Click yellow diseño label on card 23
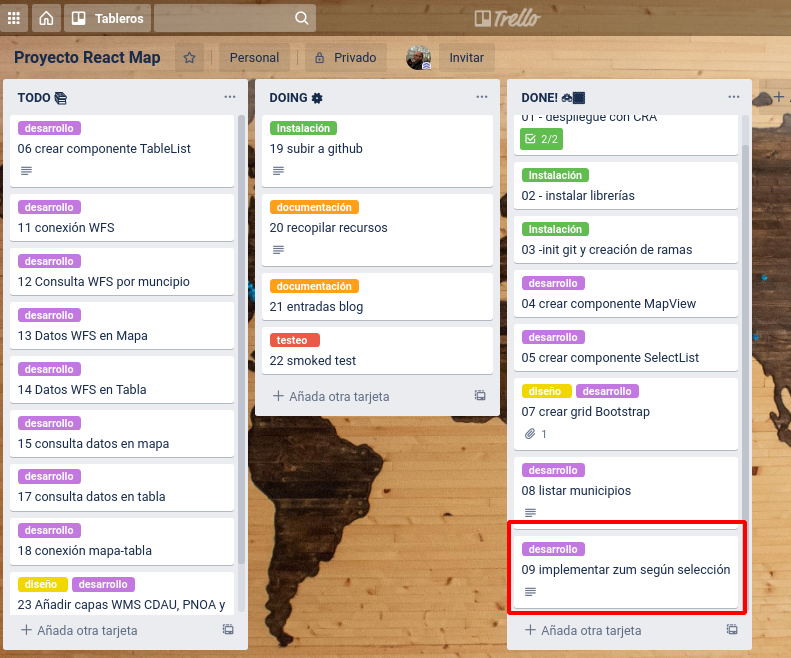Image resolution: width=791 pixels, height=658 pixels. 42,584
